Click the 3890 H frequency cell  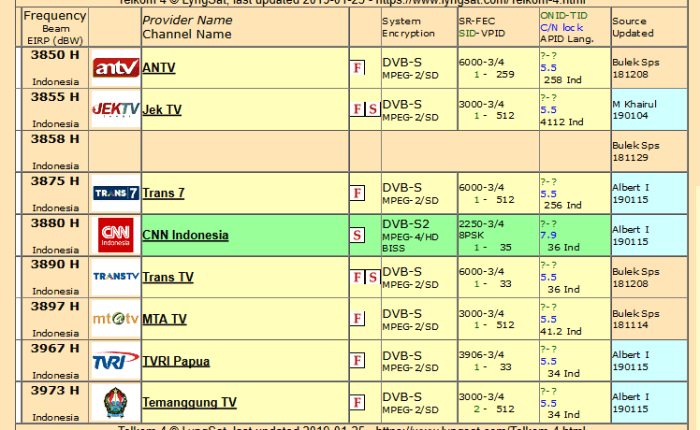coord(55,277)
